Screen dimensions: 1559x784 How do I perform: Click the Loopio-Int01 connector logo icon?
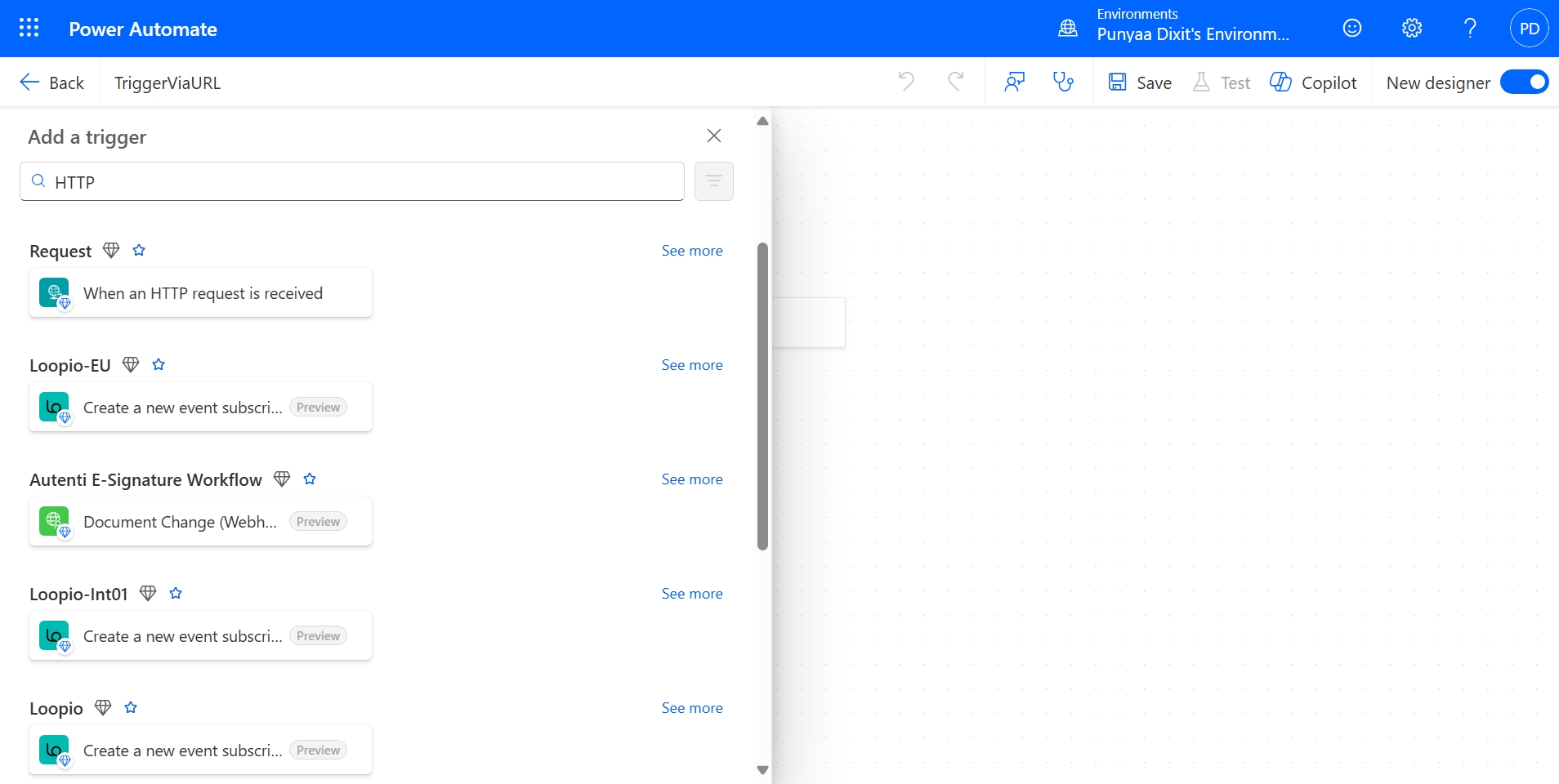pyautogui.click(x=54, y=635)
